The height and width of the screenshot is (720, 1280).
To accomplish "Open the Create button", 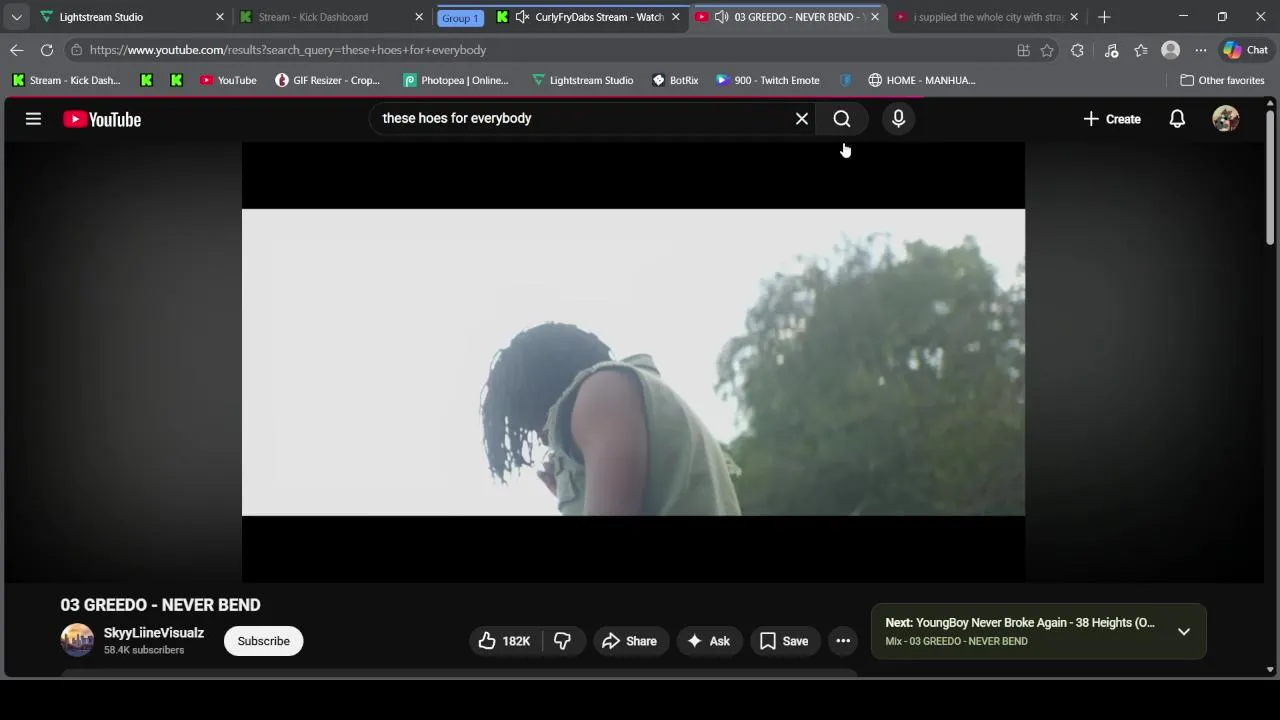I will tap(1111, 119).
